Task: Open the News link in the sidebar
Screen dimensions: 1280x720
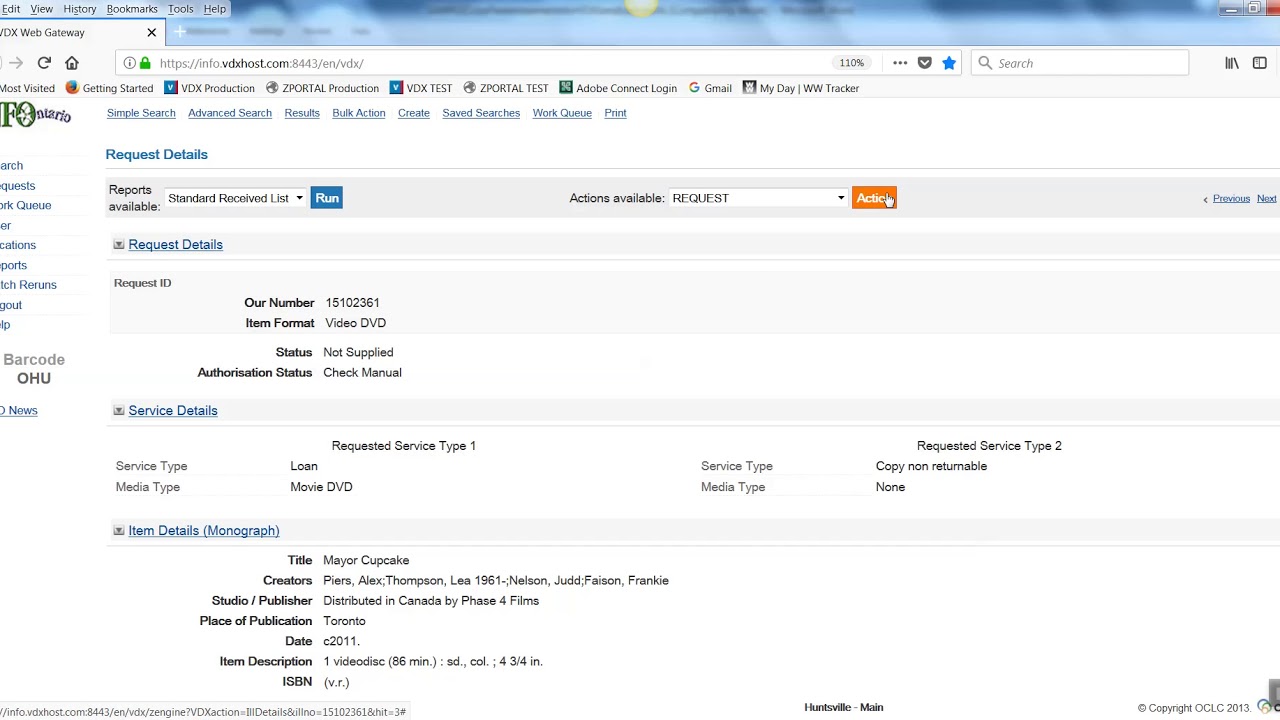Action: (x=19, y=411)
